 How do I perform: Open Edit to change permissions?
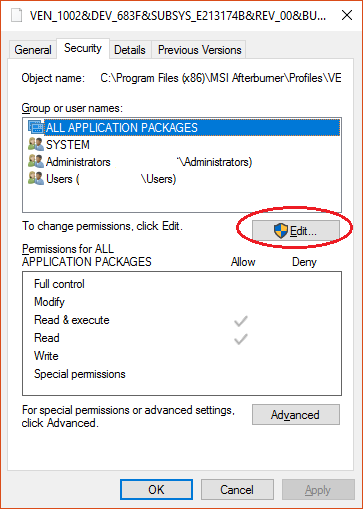(296, 230)
